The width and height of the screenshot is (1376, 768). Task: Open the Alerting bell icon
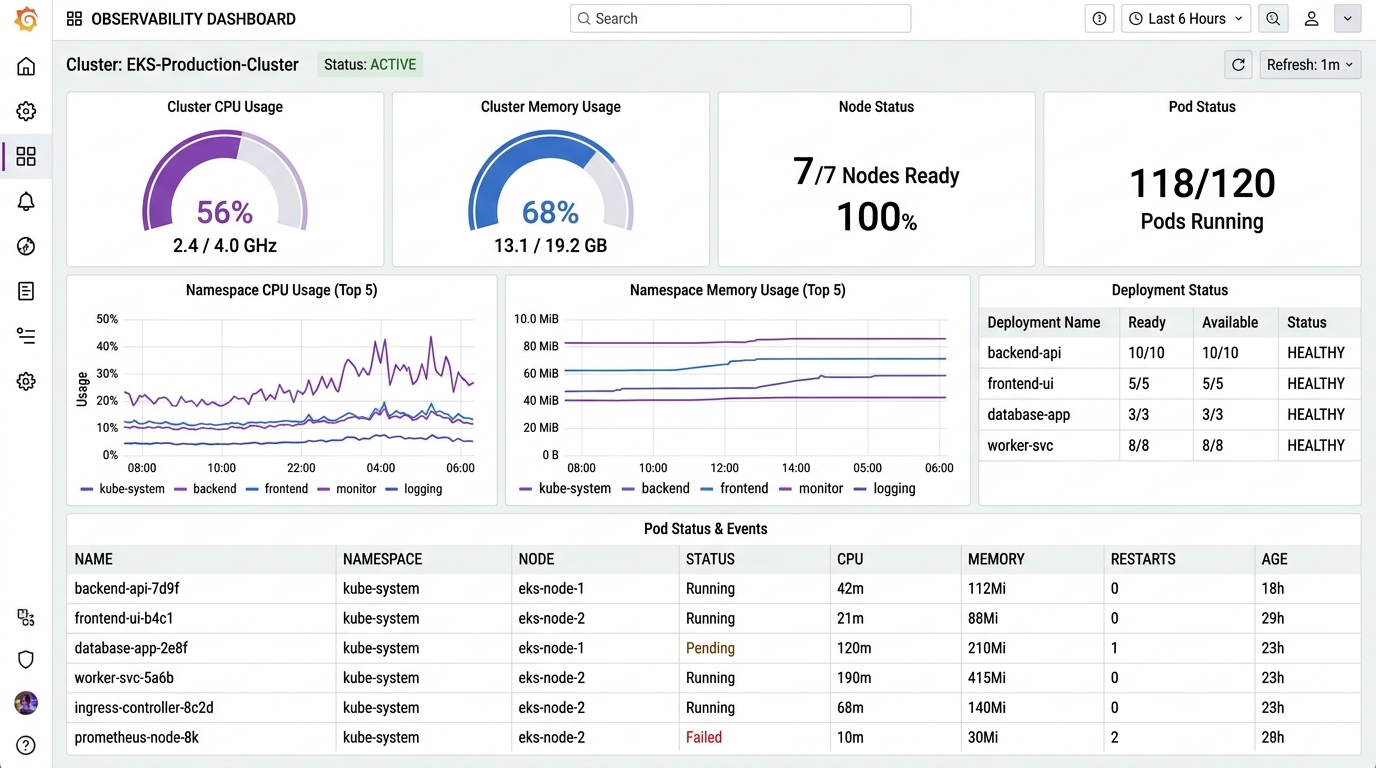tap(26, 201)
